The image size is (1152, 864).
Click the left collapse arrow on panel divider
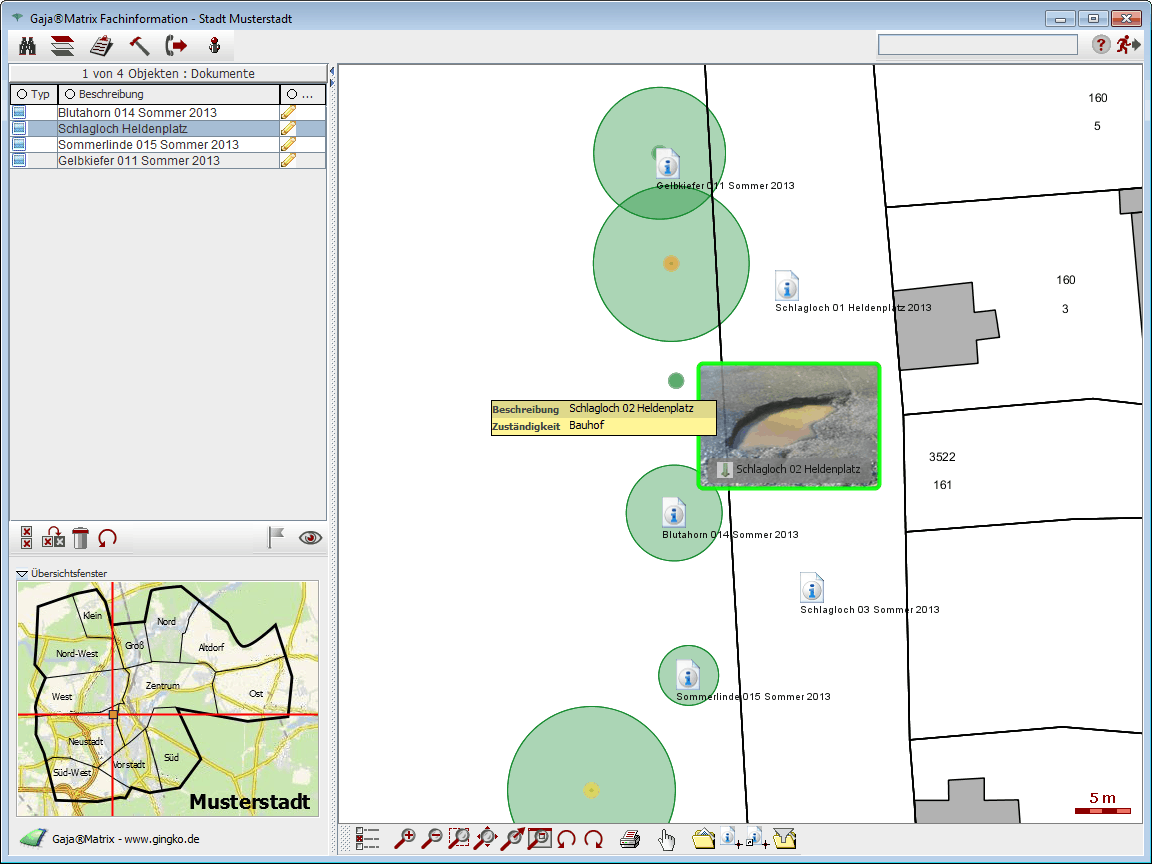pos(332,70)
